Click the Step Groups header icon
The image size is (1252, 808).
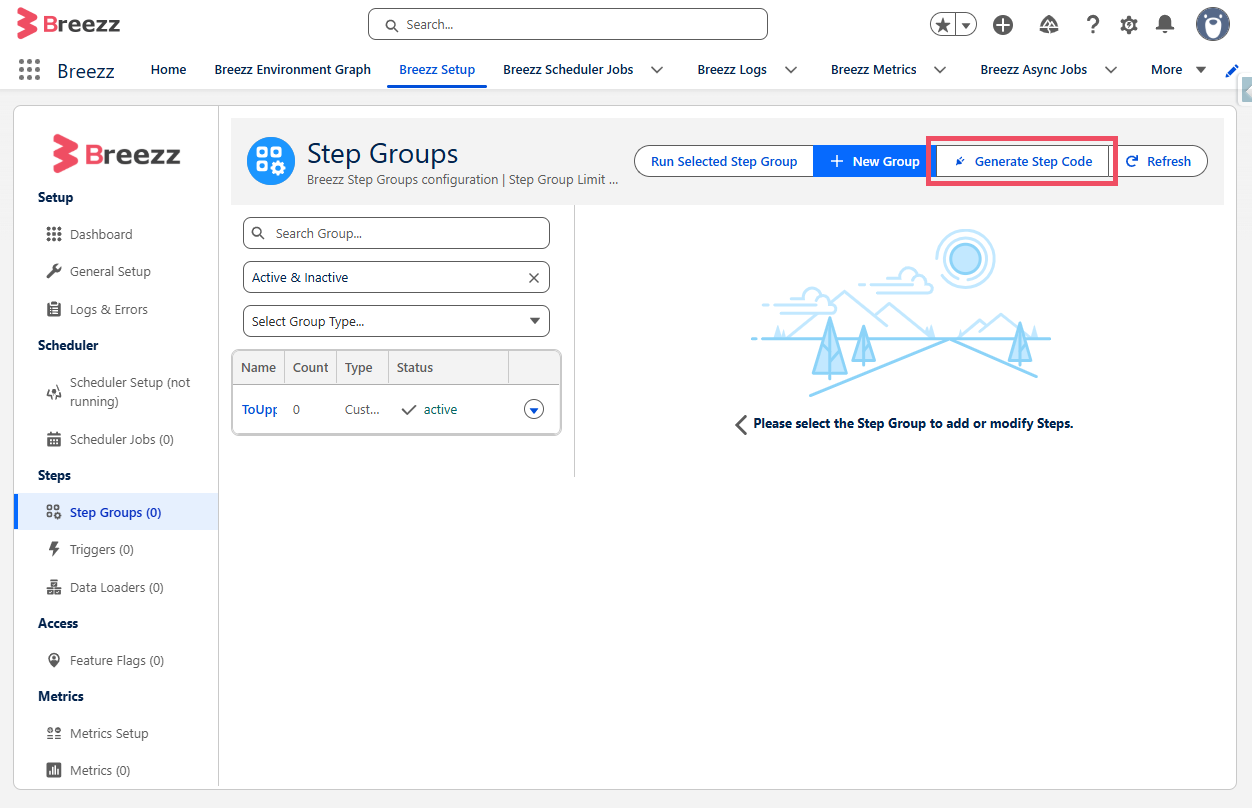tap(271, 161)
